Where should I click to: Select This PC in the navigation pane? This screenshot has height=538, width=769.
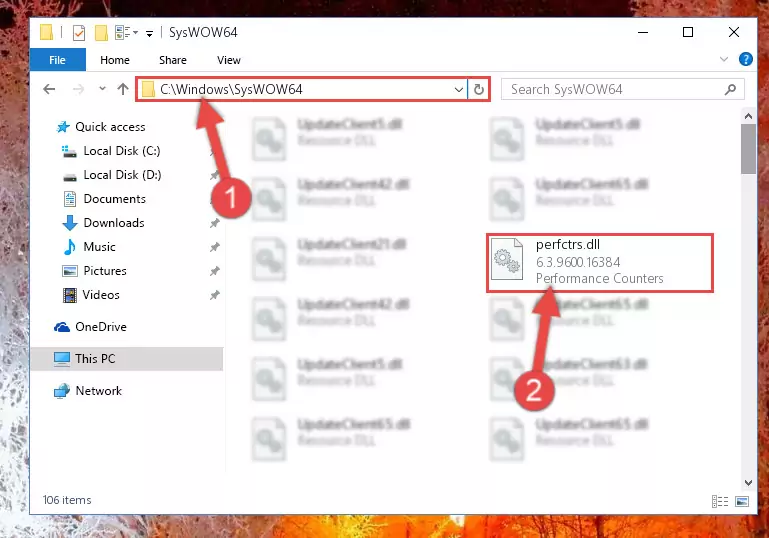coord(127,359)
